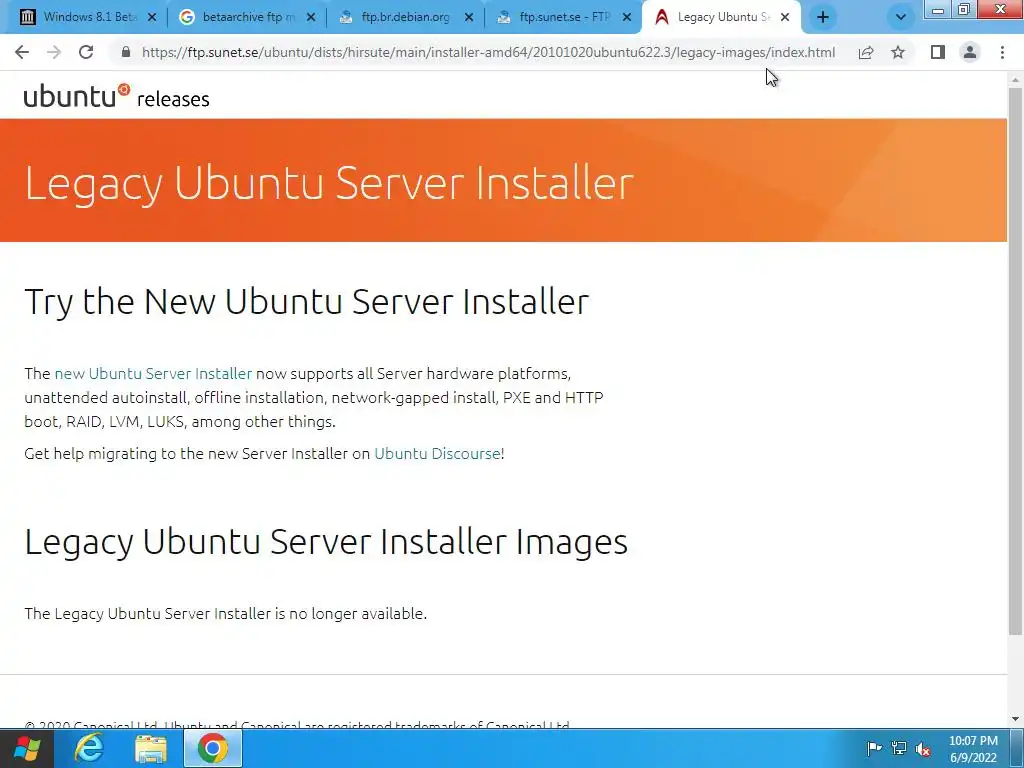1024x768 pixels.
Task: Click the forward navigation arrow
Action: pos(54,52)
